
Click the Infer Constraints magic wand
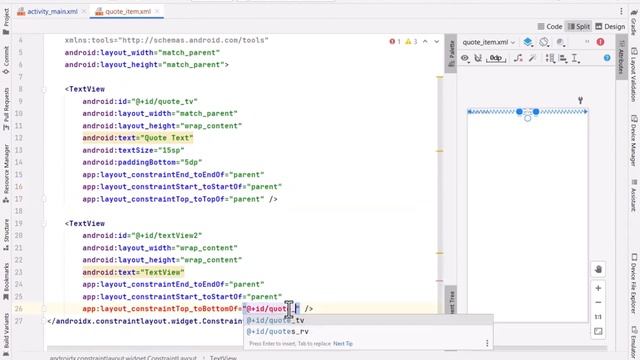pyautogui.click(x=532, y=58)
